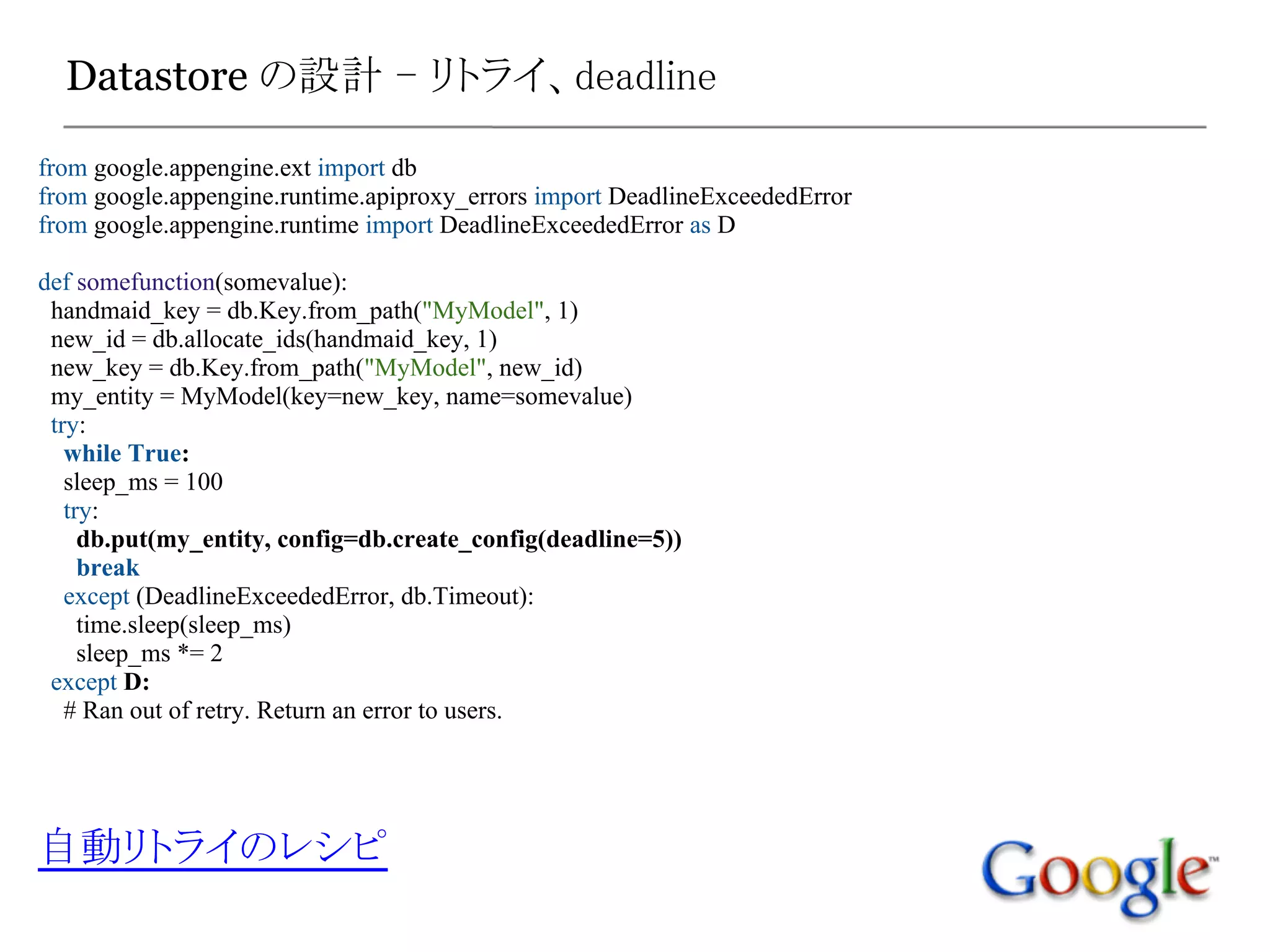This screenshot has height=952, width=1270.
Task: Click the 'my_entity = MyModel(...)' line
Action: click(341, 397)
